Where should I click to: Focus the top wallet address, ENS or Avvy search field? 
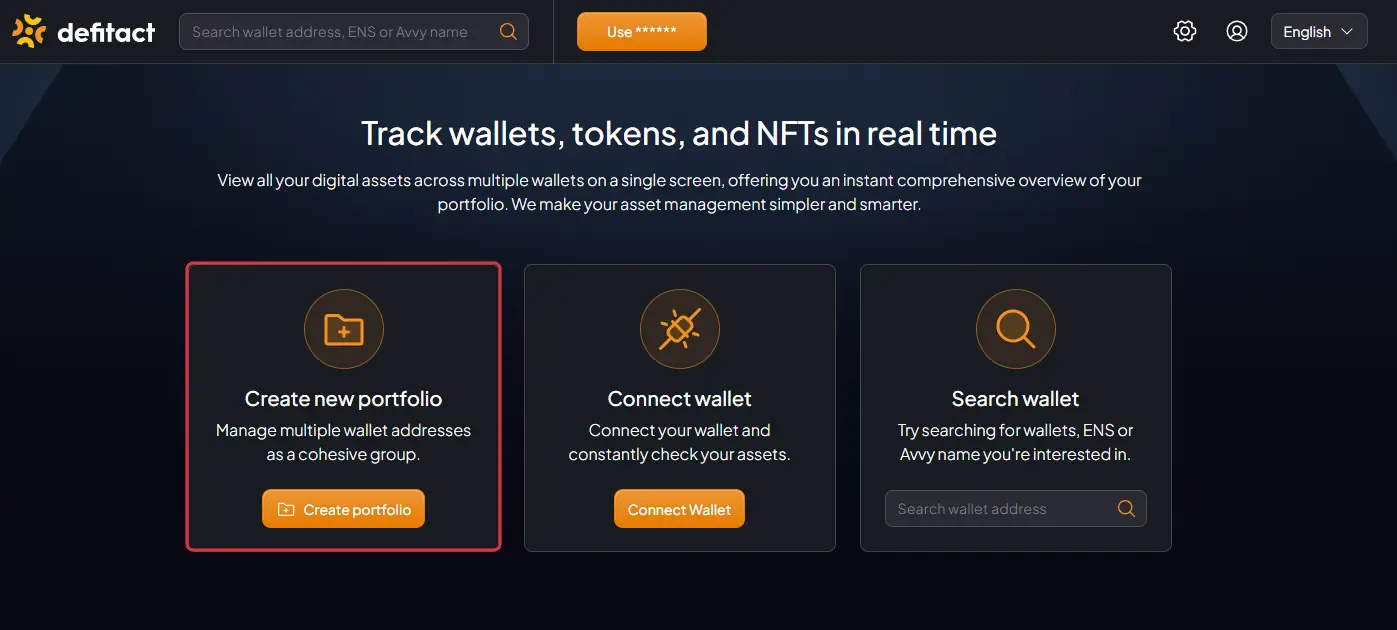354,32
